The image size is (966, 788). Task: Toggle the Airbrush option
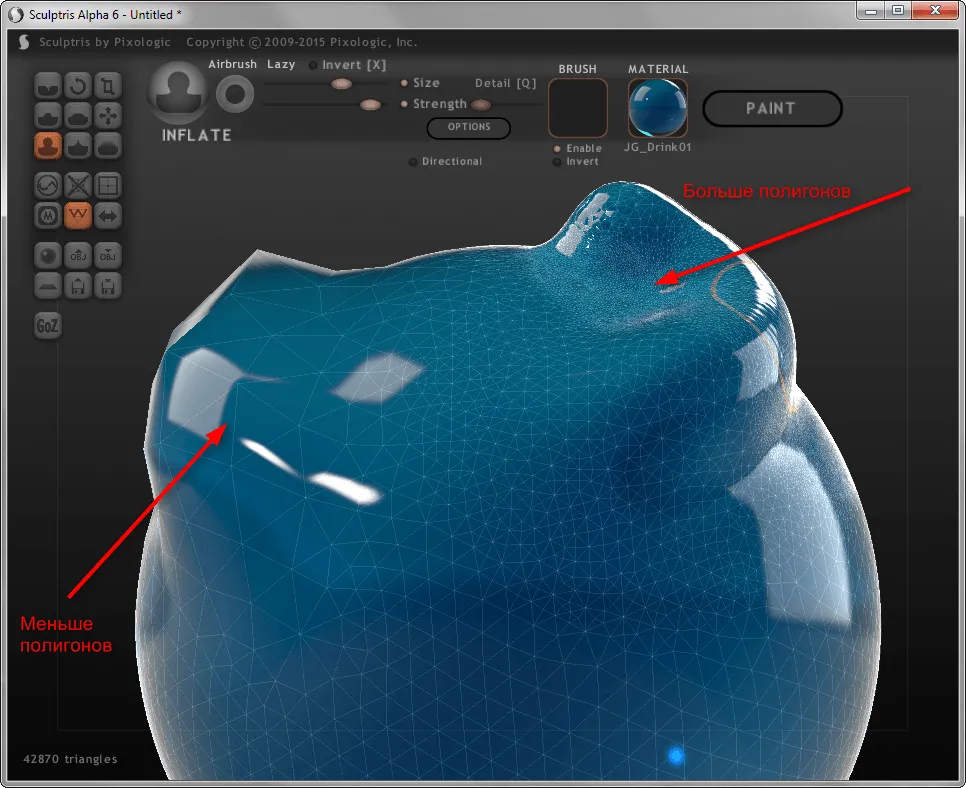(232, 64)
